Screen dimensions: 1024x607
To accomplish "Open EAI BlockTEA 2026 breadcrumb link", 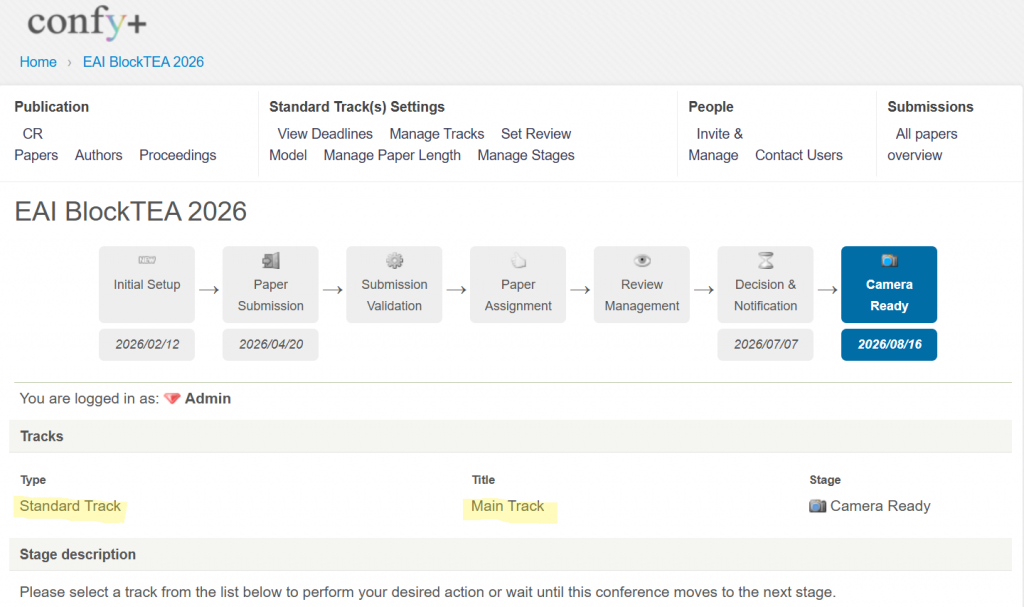I will pyautogui.click(x=143, y=62).
